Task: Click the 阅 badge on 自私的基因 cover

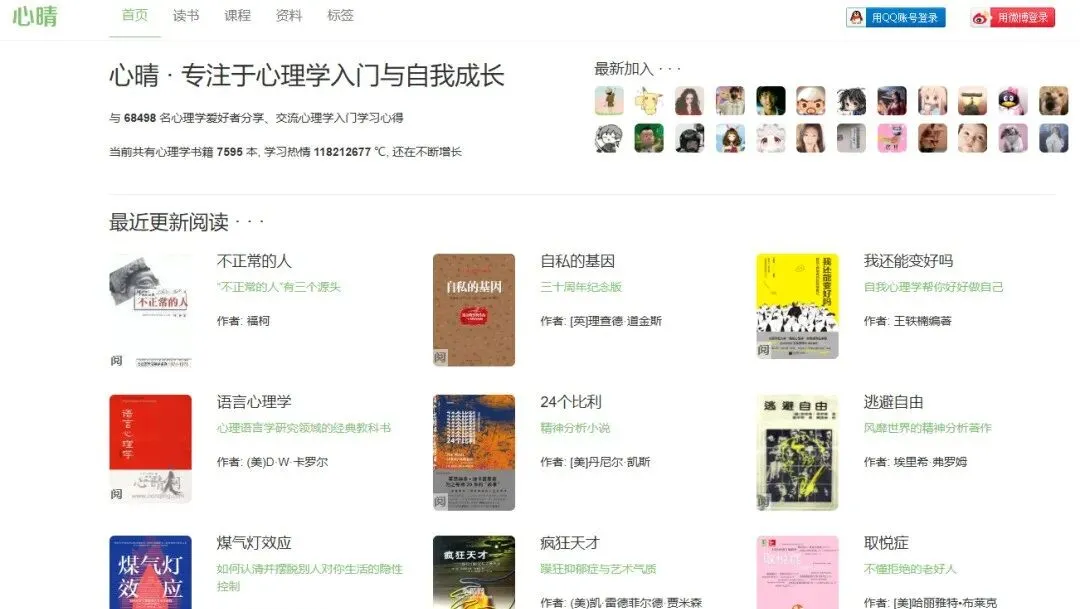Action: pos(440,358)
